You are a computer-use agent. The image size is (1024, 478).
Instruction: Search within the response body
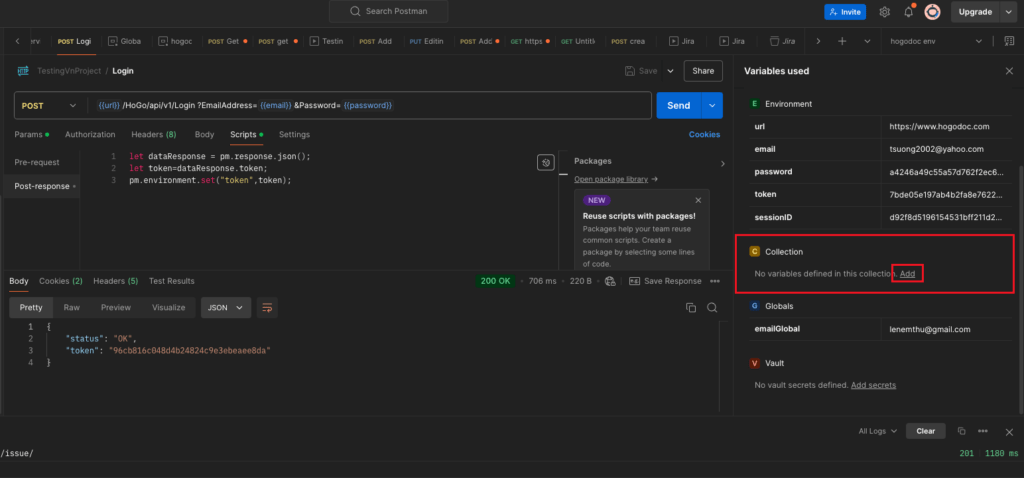pos(712,308)
